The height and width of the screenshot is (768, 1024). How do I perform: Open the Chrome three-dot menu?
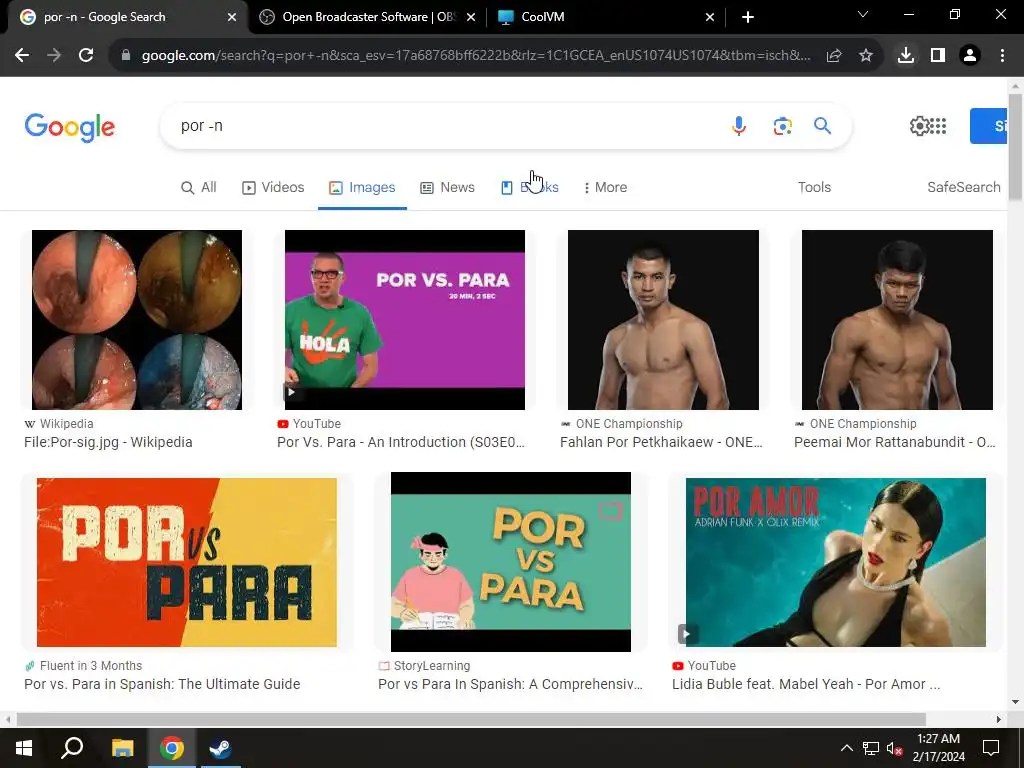(x=1002, y=56)
